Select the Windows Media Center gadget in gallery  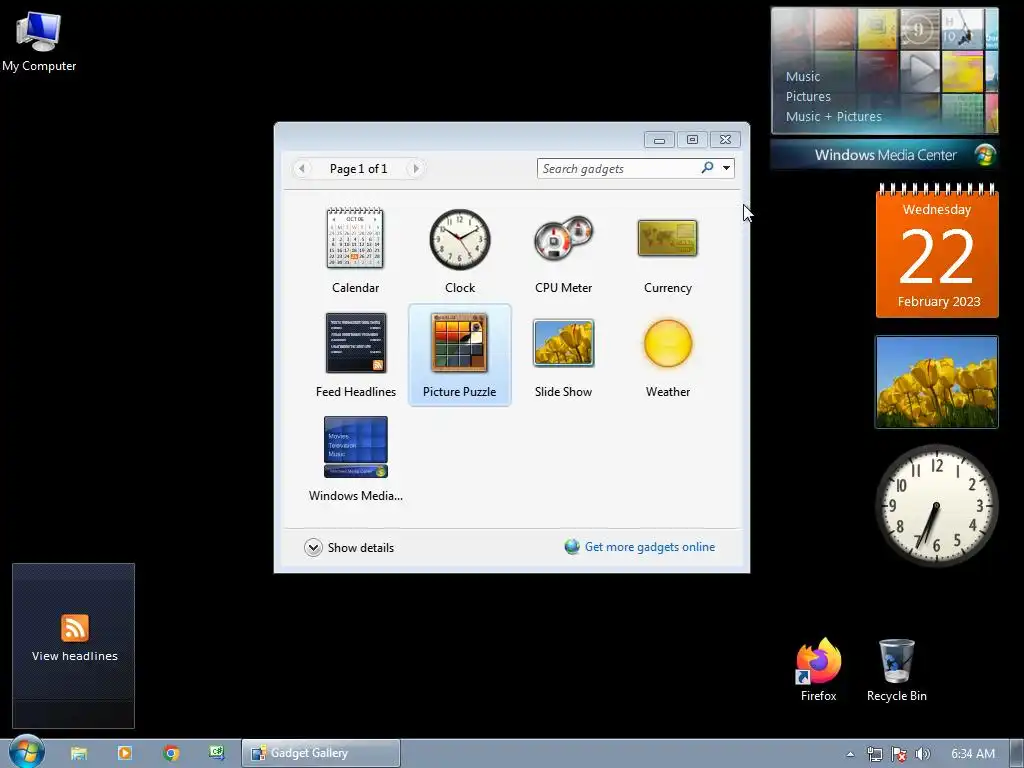(356, 447)
